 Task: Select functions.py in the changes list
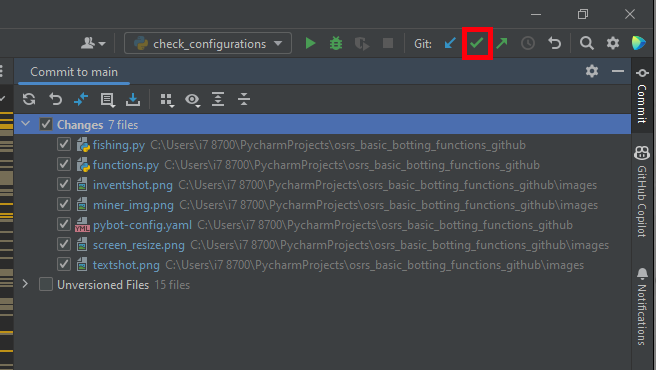pyautogui.click(x=126, y=165)
